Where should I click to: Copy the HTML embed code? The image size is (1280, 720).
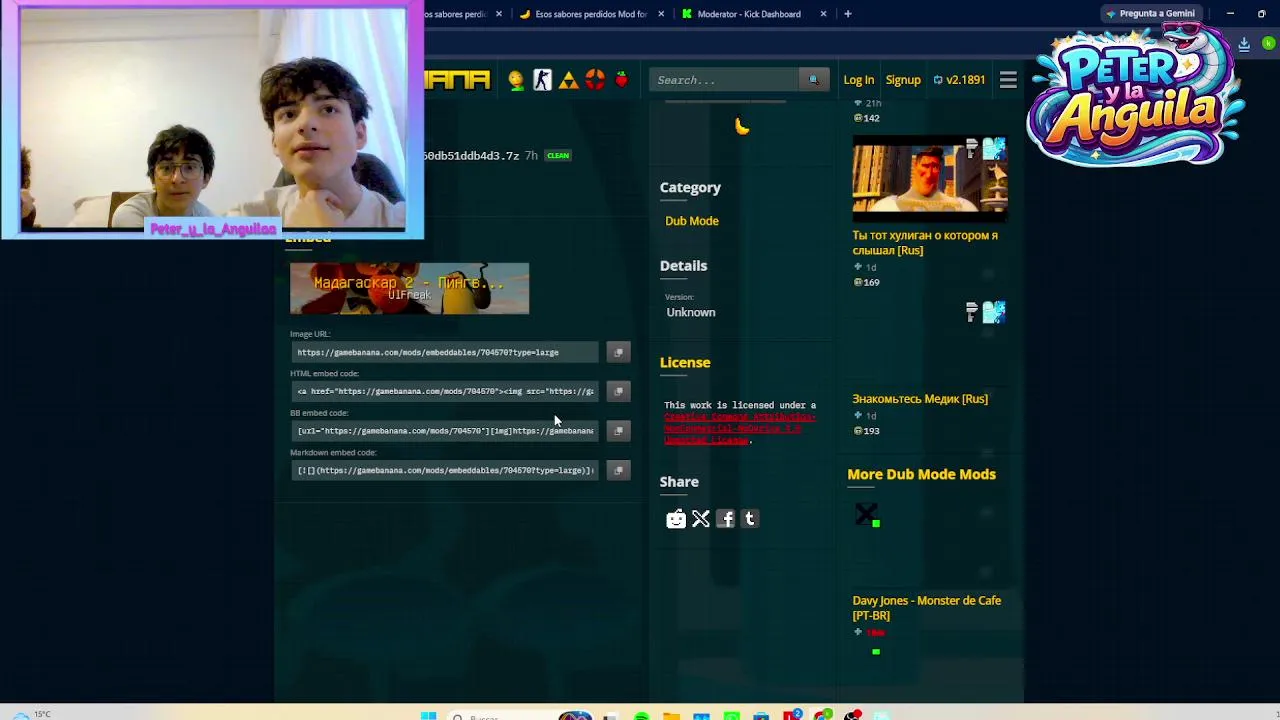pyautogui.click(x=618, y=391)
